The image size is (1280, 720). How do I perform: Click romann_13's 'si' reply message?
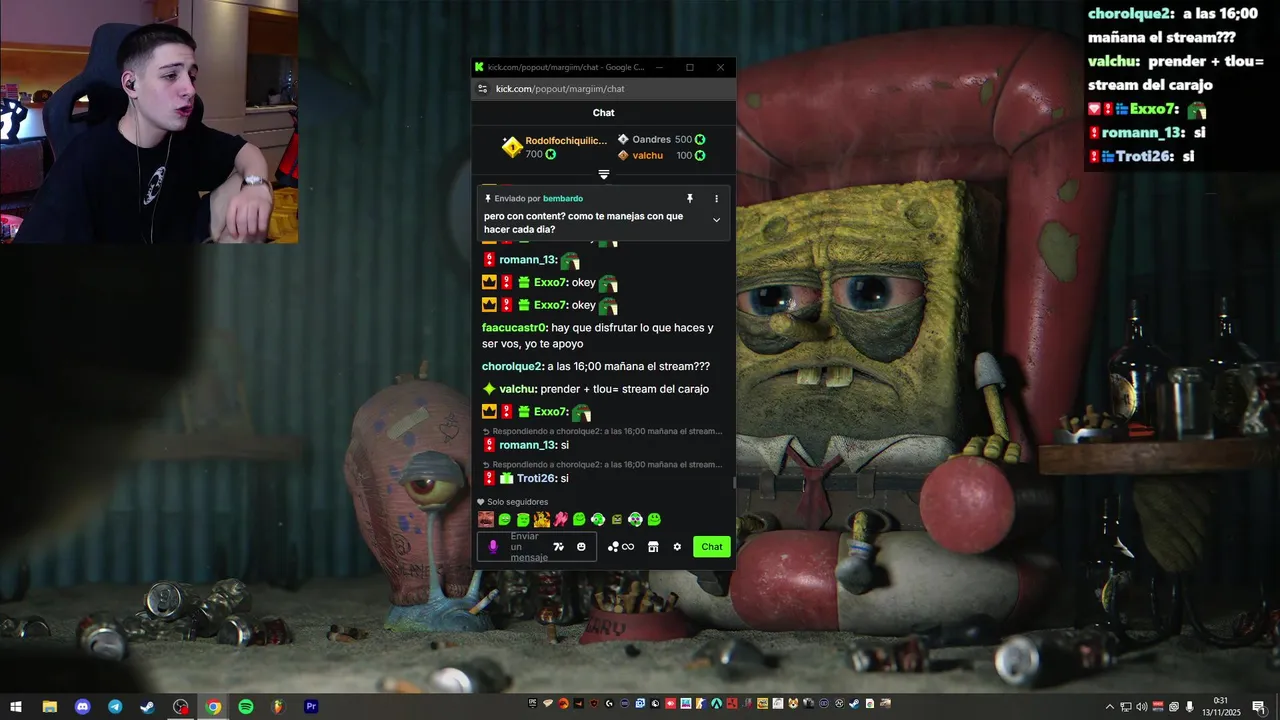[564, 446]
